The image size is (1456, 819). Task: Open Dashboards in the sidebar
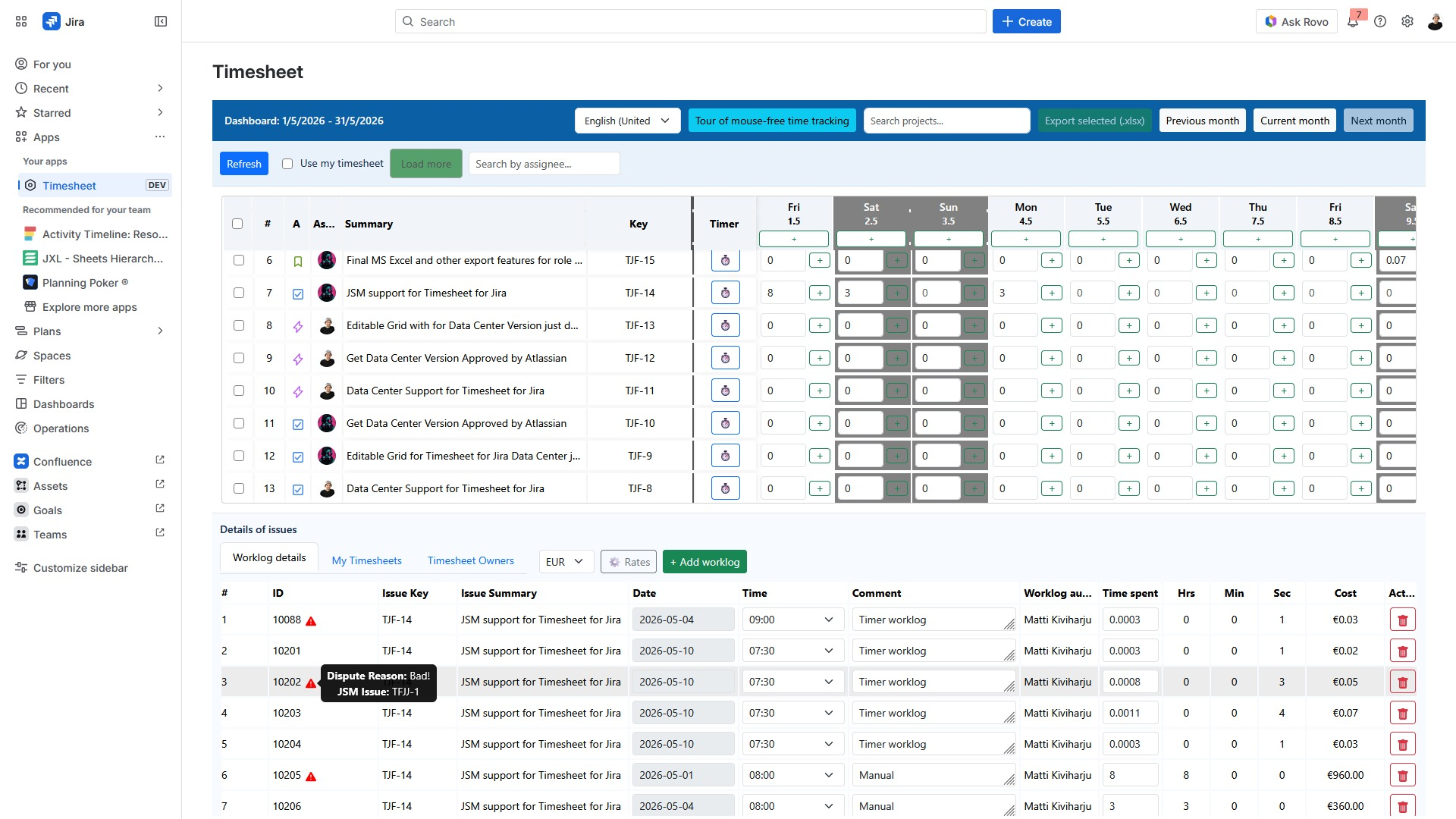point(64,404)
